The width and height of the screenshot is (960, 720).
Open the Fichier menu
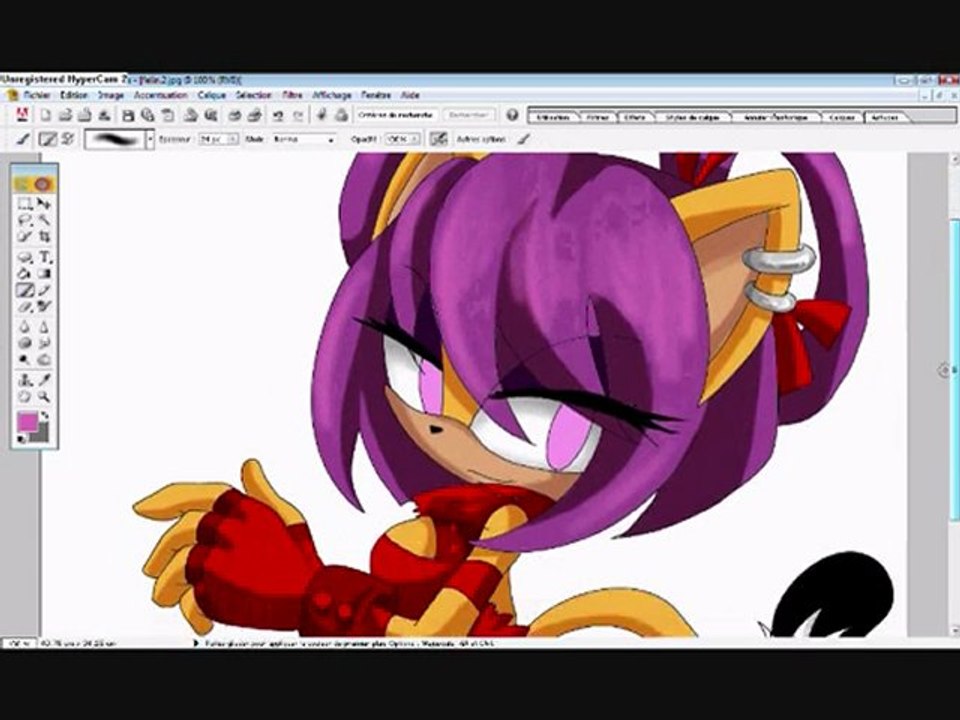tap(37, 95)
